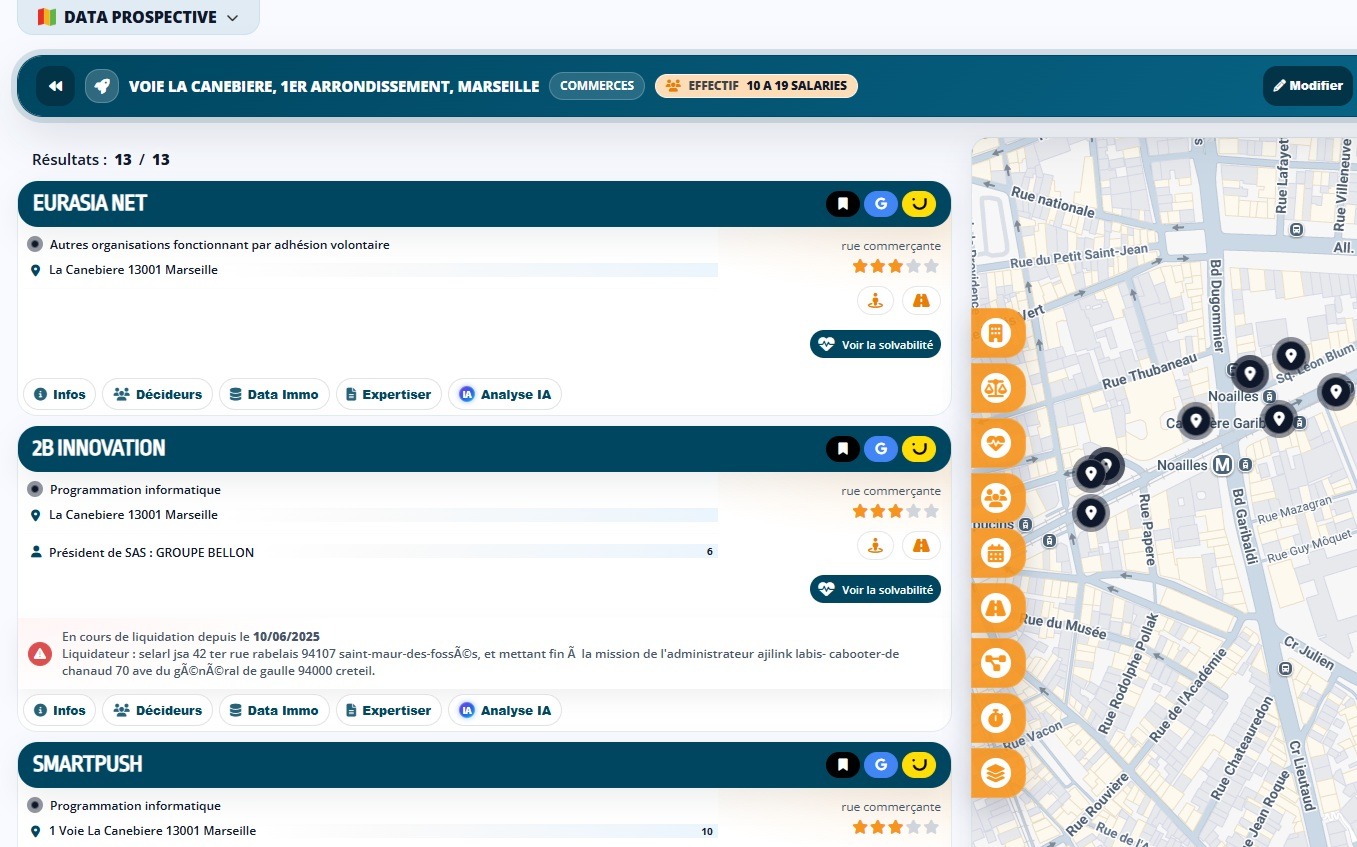This screenshot has height=847, width=1357.
Task: Click the network nodes icon in map sidebar
Action: pos(996,663)
